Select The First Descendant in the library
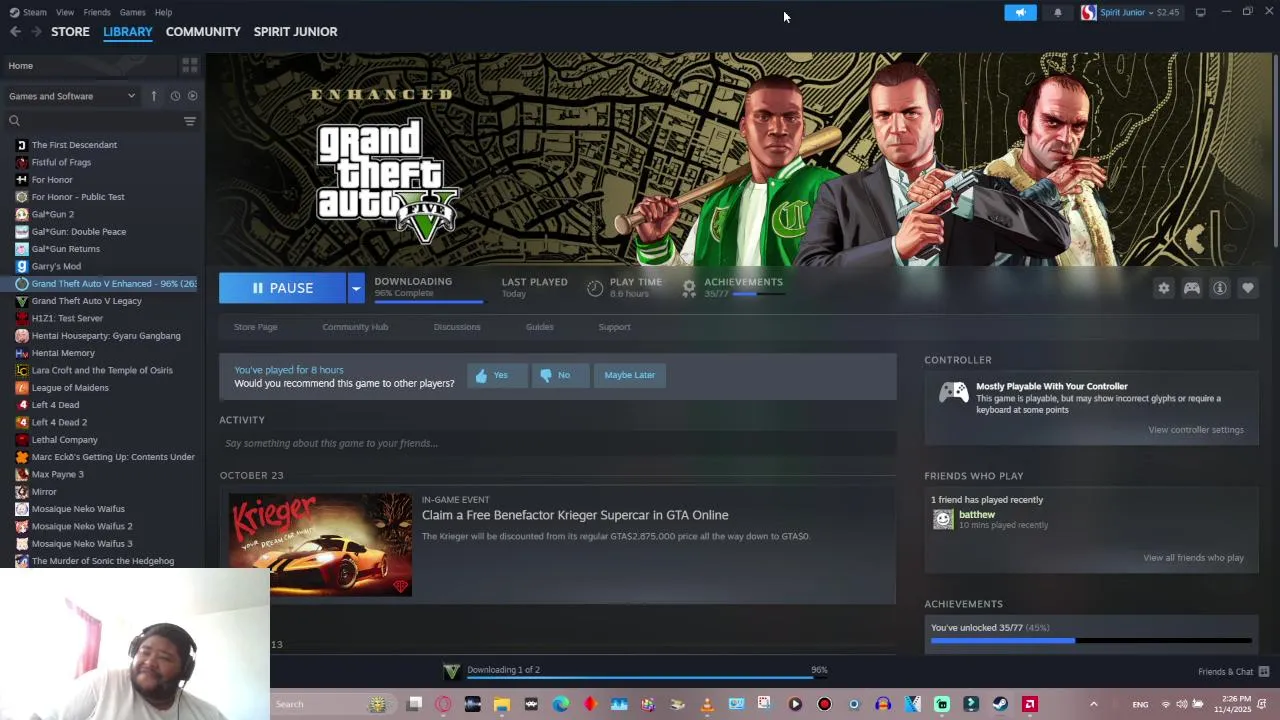This screenshot has height=720, width=1280. pos(74,145)
